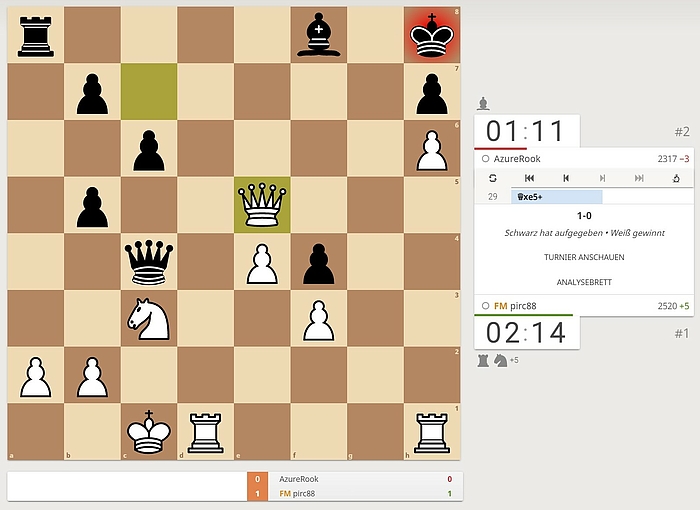This screenshot has width=700, height=510.
Task: Click the black bishop on f8
Action: [x=318, y=35]
